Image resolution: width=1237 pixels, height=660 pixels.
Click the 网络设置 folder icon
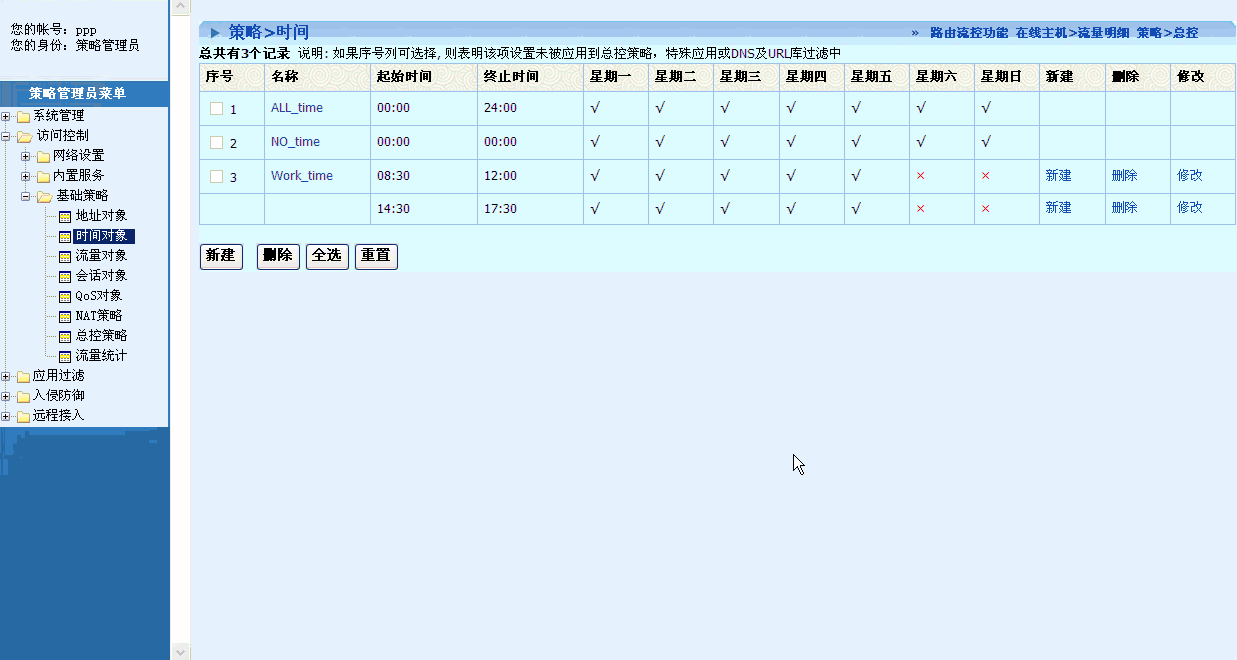[43, 156]
